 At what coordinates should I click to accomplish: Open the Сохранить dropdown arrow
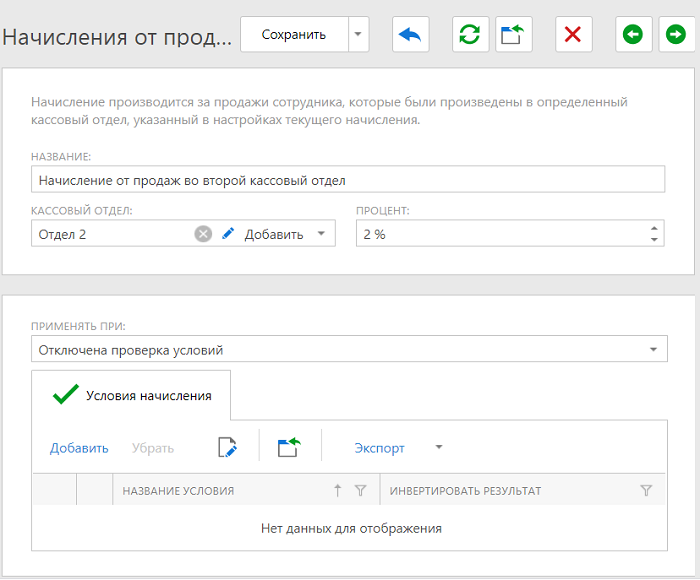click(x=358, y=34)
